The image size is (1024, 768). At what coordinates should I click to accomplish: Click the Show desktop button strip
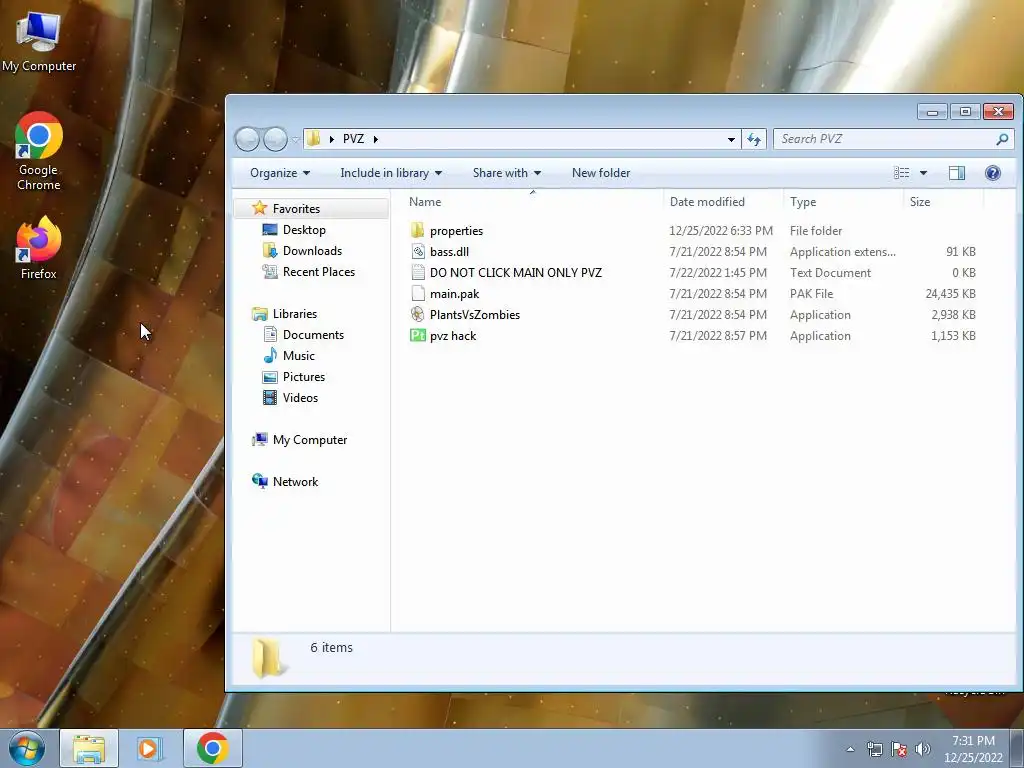[1017, 748]
